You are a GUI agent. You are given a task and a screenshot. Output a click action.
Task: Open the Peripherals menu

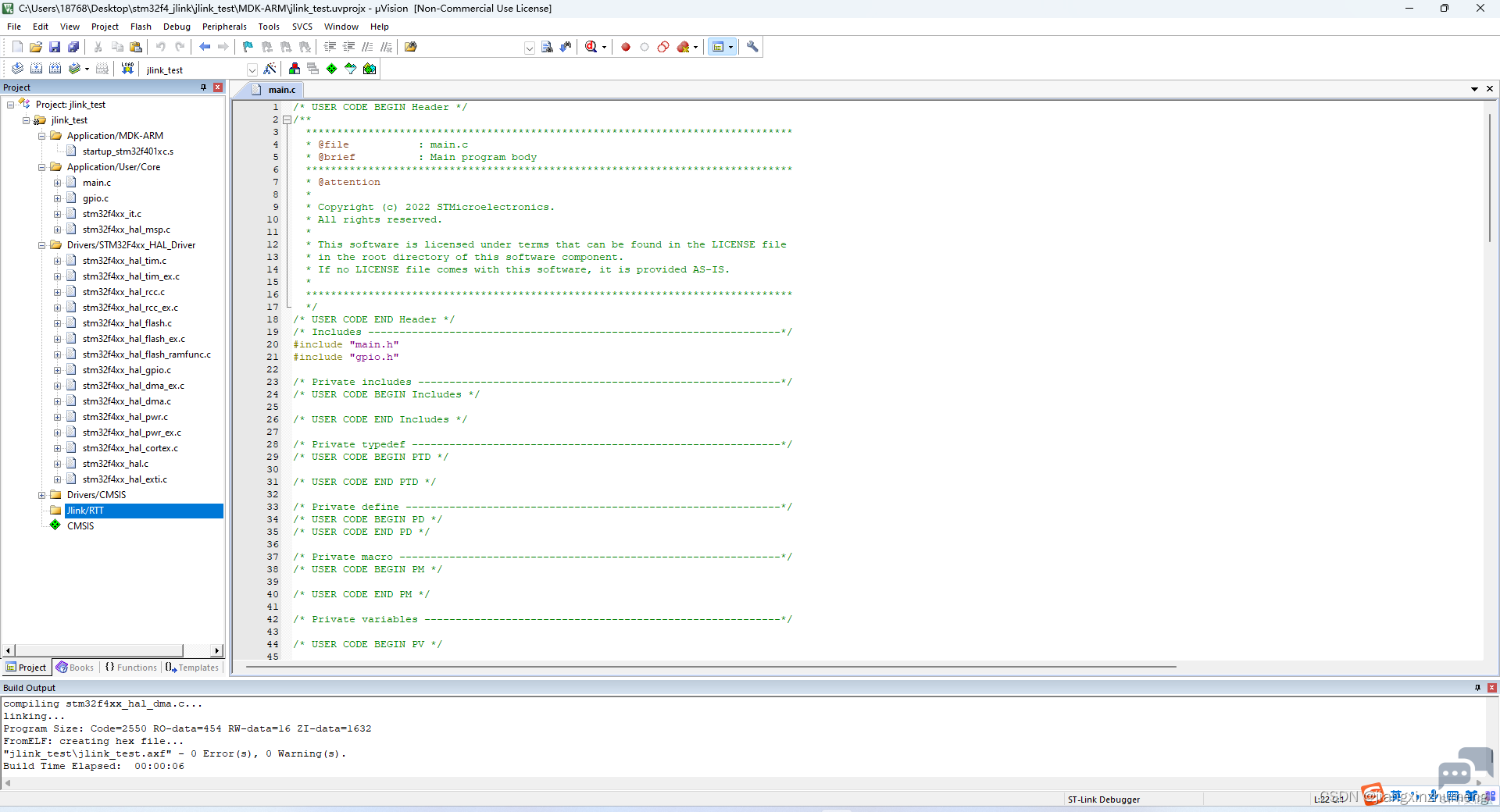[x=224, y=27]
